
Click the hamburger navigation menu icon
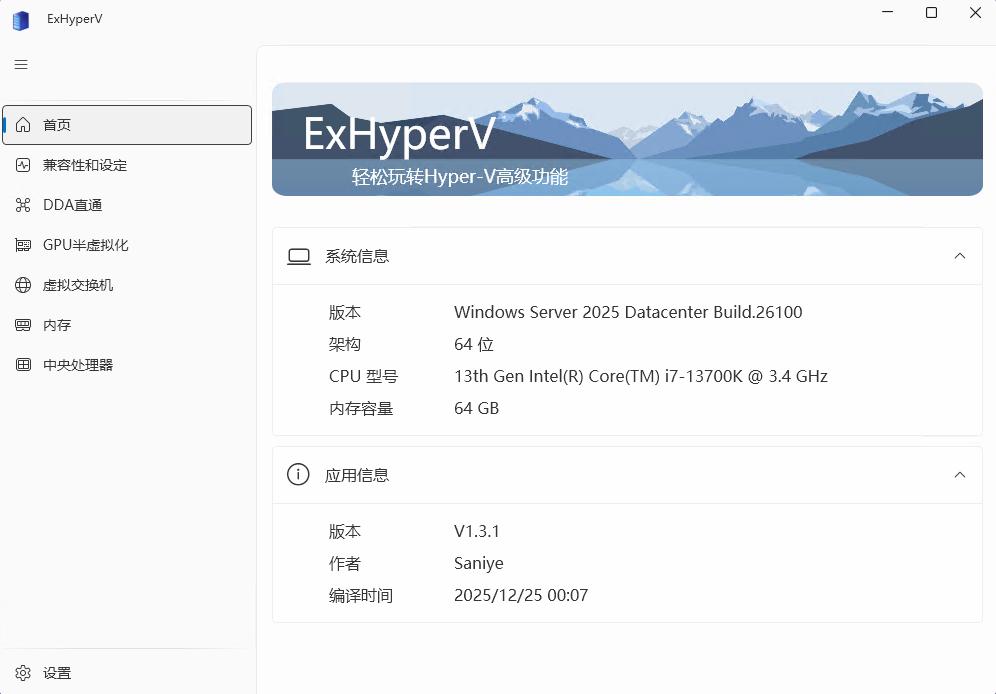[21, 65]
